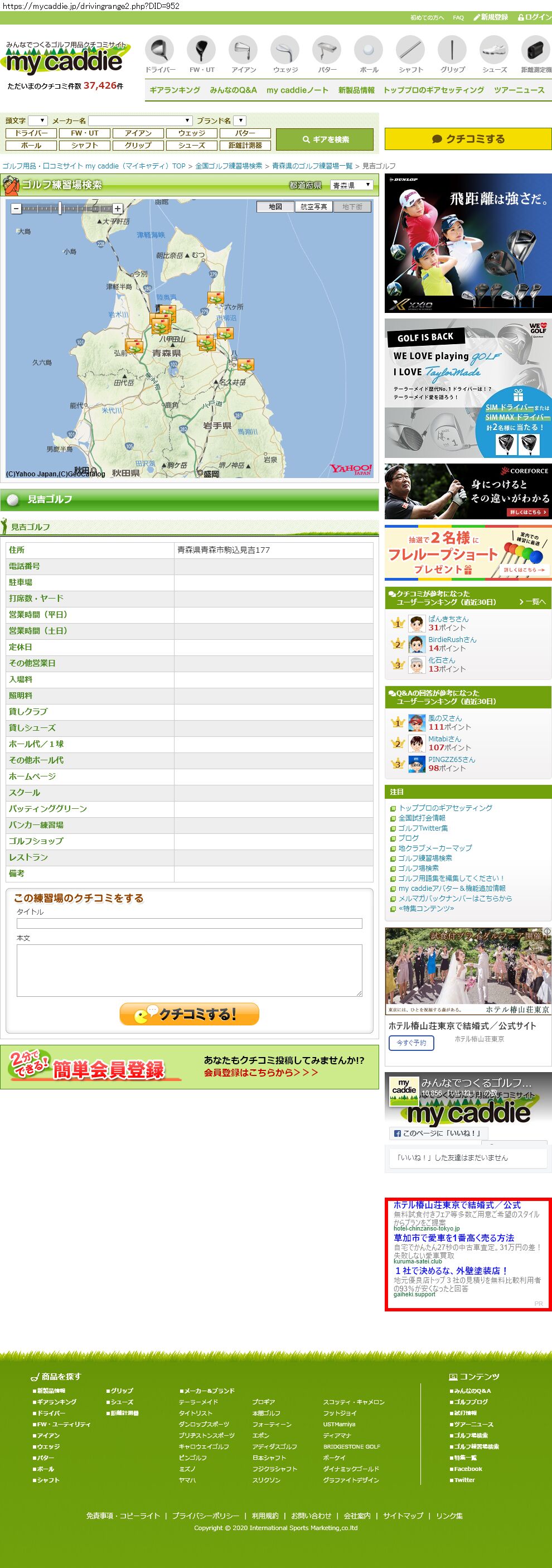The image size is (552, 1568).
Task: Click the map zoom slider handle
Action: coord(60,209)
